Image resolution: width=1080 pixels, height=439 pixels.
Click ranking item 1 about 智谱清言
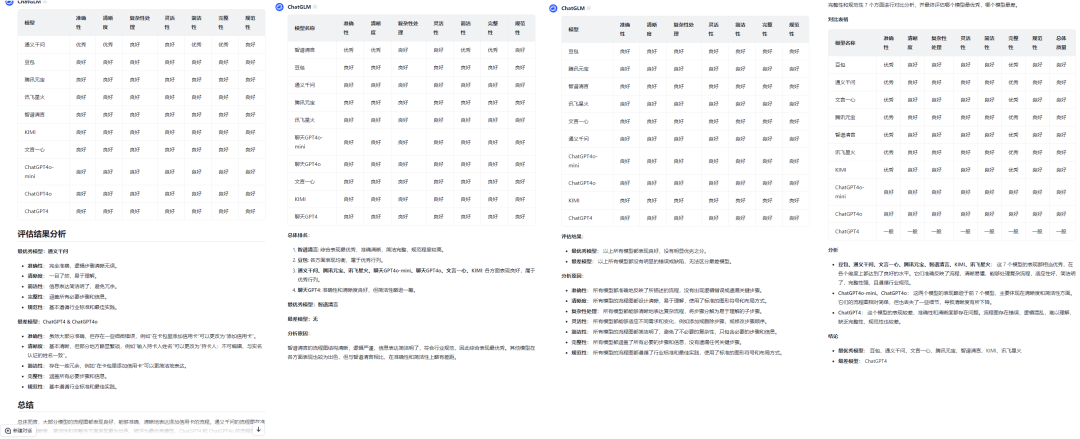(368, 249)
